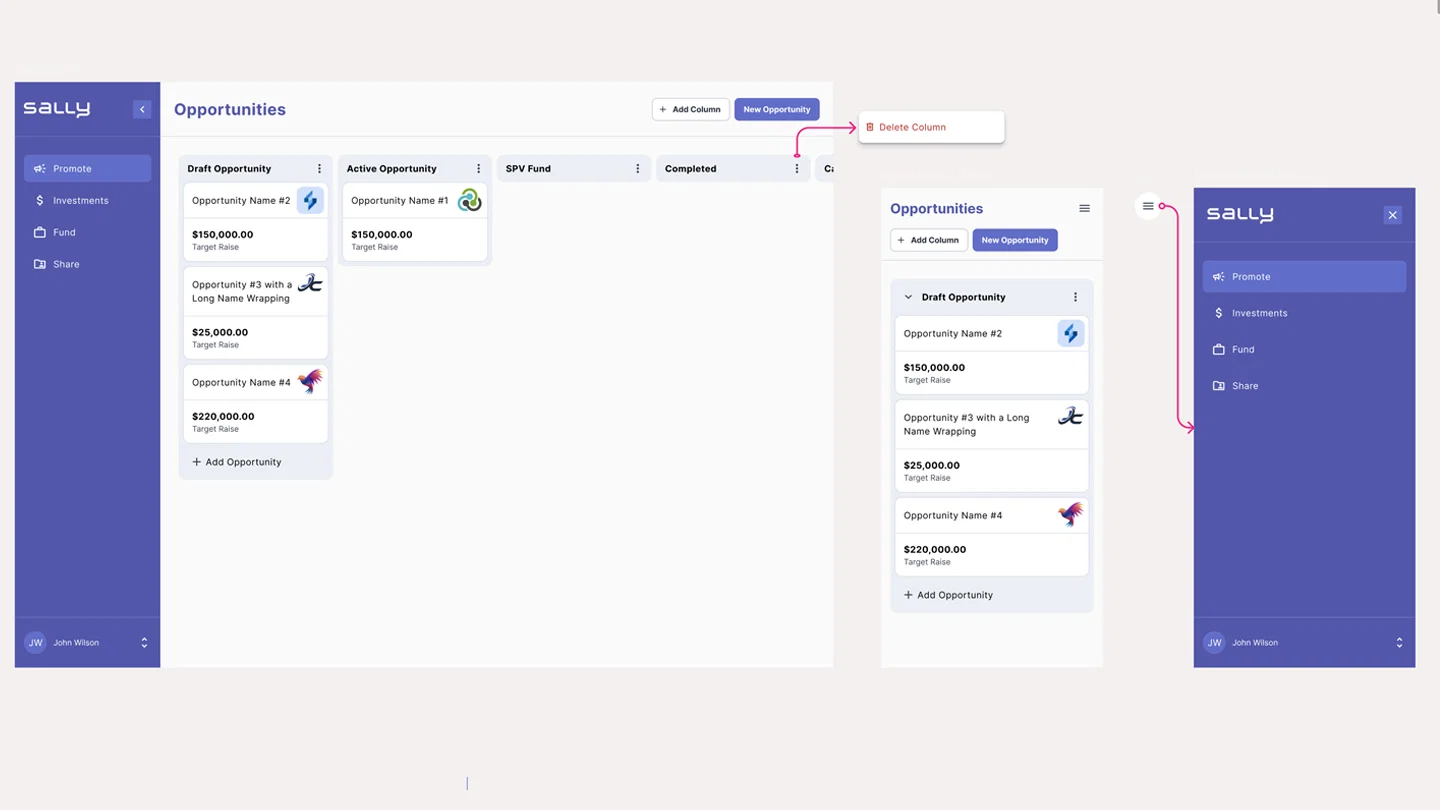
Task: Click Add Opportunity under the desktop Draft column
Action: (x=237, y=462)
